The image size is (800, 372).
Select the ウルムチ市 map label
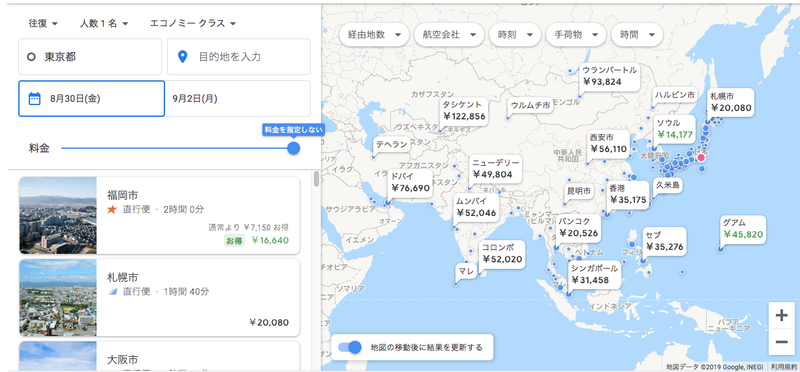[x=530, y=106]
